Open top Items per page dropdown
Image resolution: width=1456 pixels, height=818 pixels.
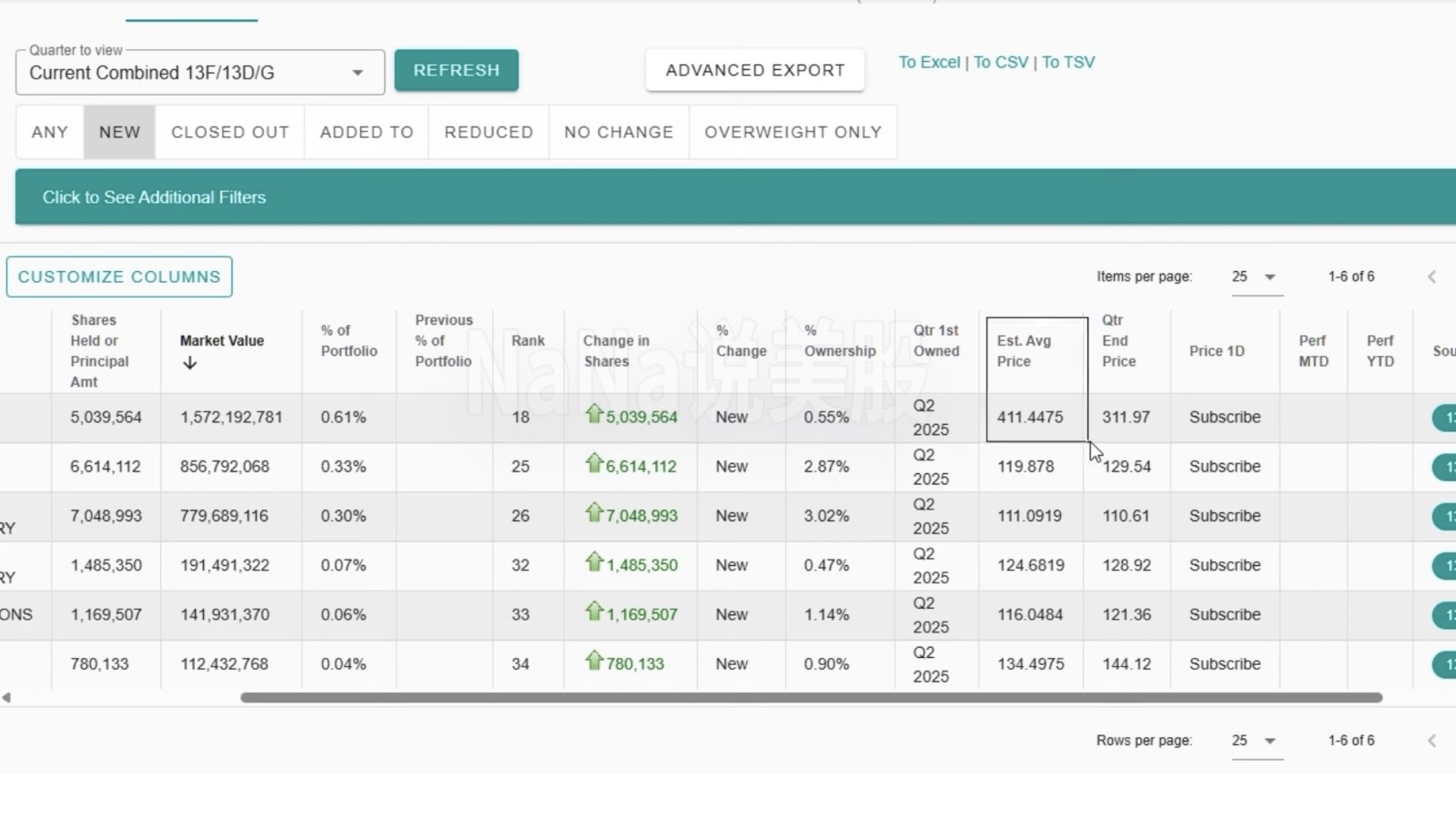click(x=1256, y=277)
